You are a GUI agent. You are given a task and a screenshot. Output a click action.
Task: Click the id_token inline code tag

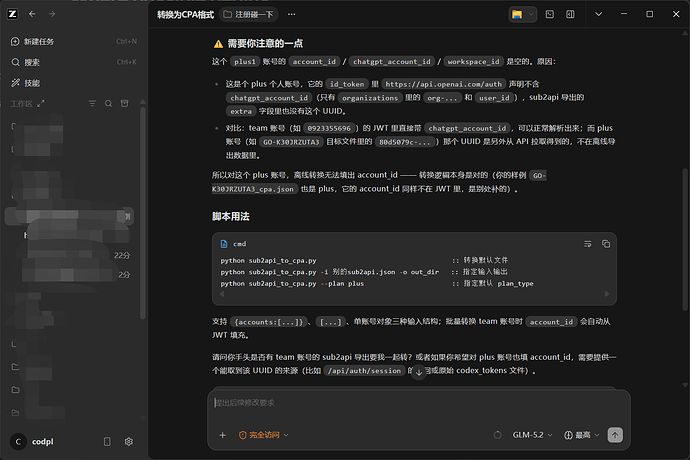[x=347, y=84]
